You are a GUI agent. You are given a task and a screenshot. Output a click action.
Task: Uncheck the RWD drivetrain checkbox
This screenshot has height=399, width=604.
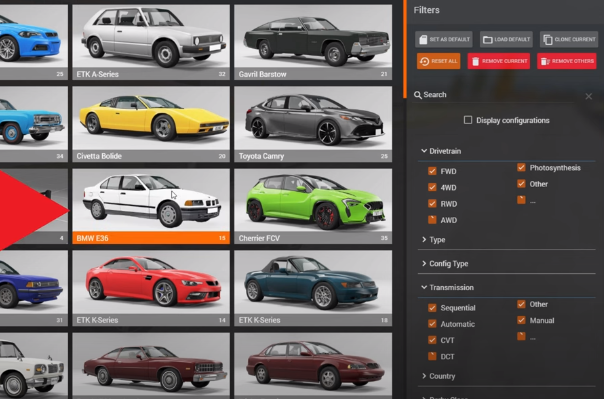pos(432,203)
